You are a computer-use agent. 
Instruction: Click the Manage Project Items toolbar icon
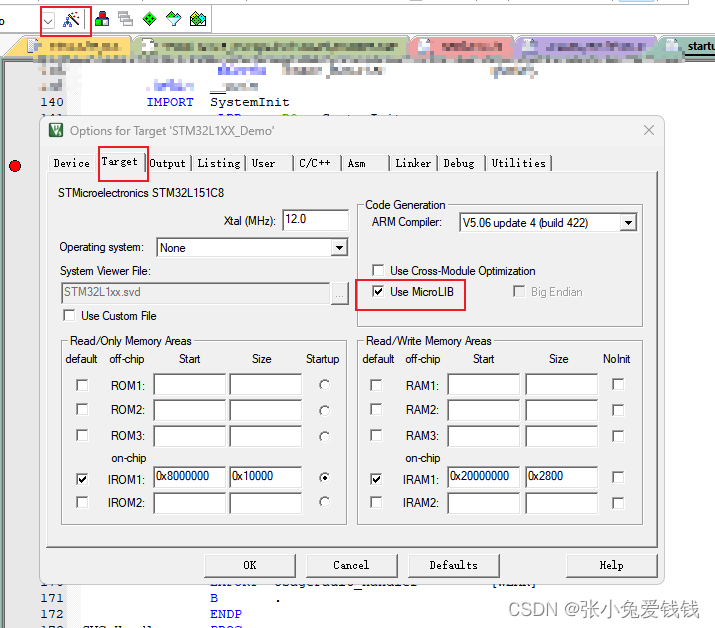[x=102, y=19]
